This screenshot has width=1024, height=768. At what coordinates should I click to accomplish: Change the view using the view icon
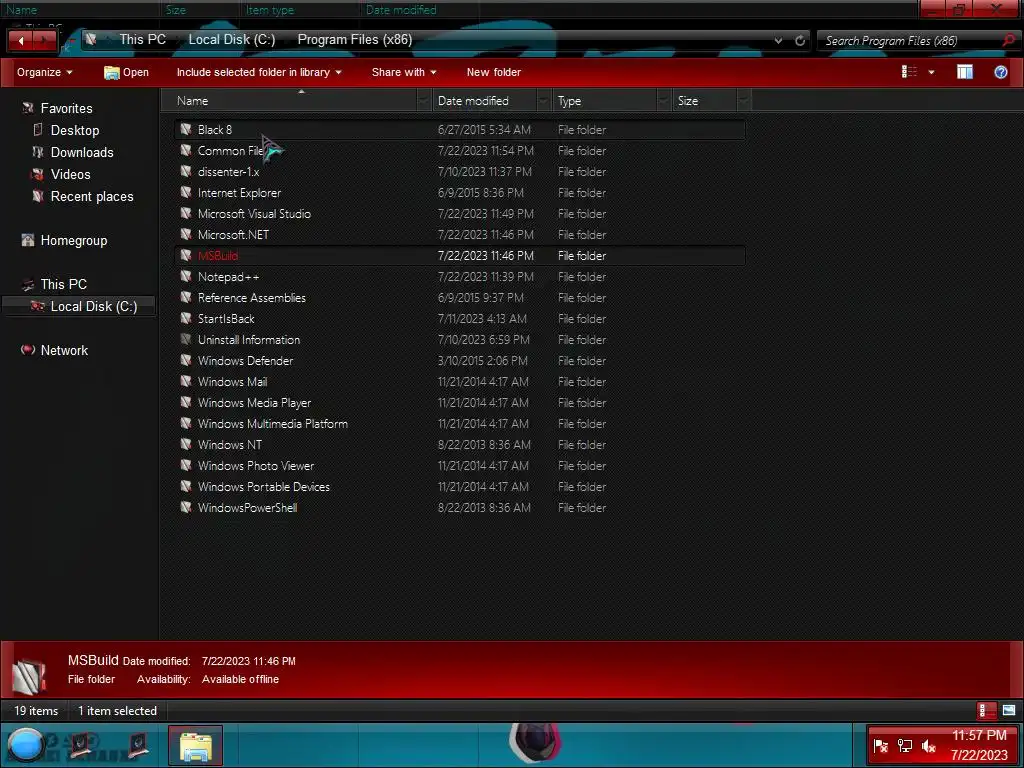(x=909, y=72)
